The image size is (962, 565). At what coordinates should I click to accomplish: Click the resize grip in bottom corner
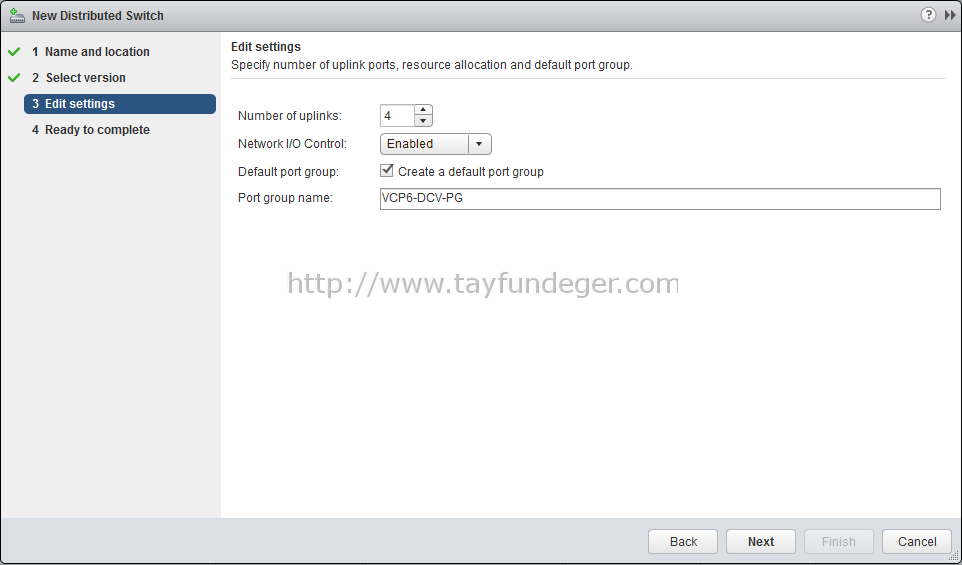pyautogui.click(x=953, y=556)
